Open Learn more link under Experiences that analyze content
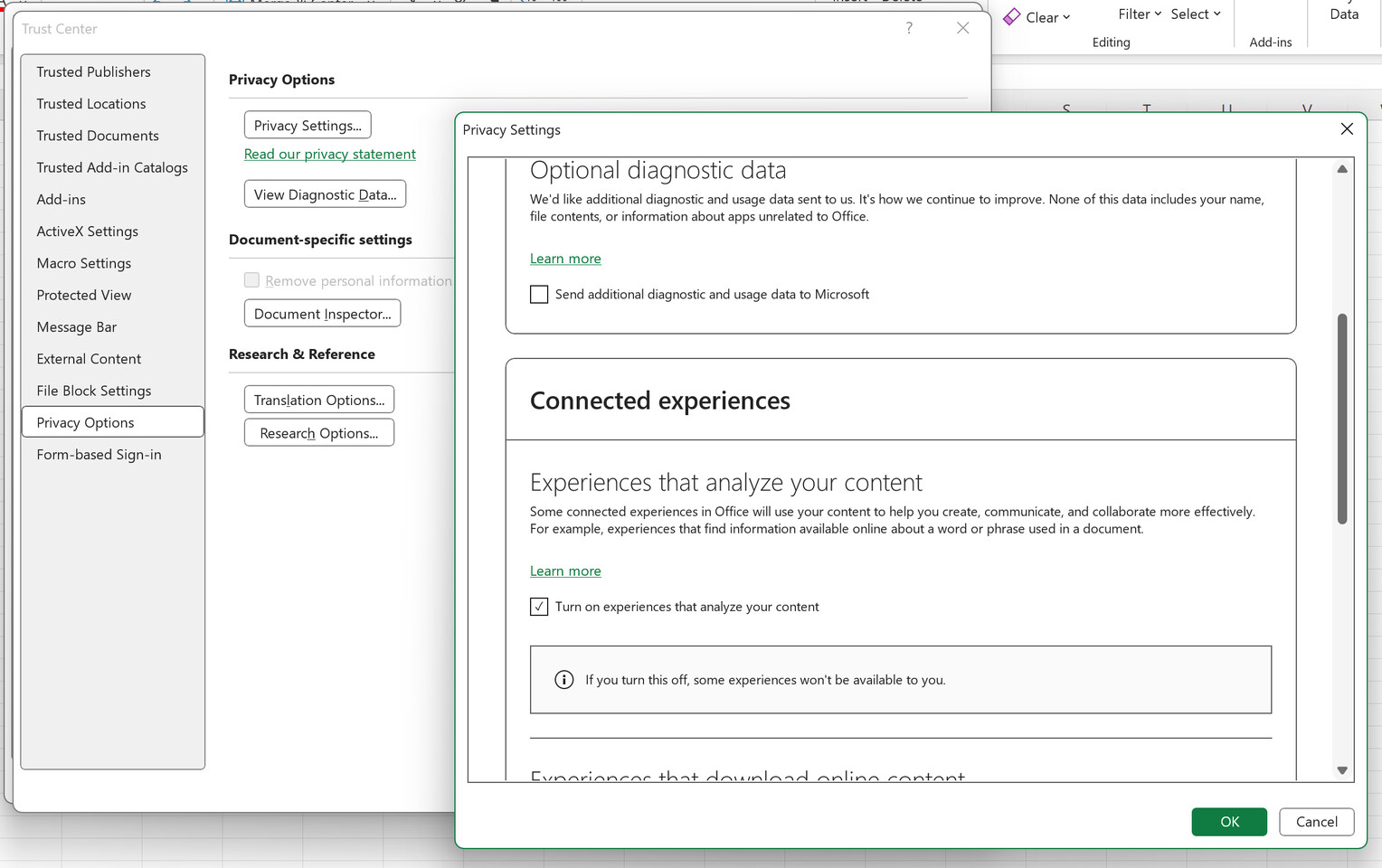Screen dimensions: 1382x868 coord(565,571)
